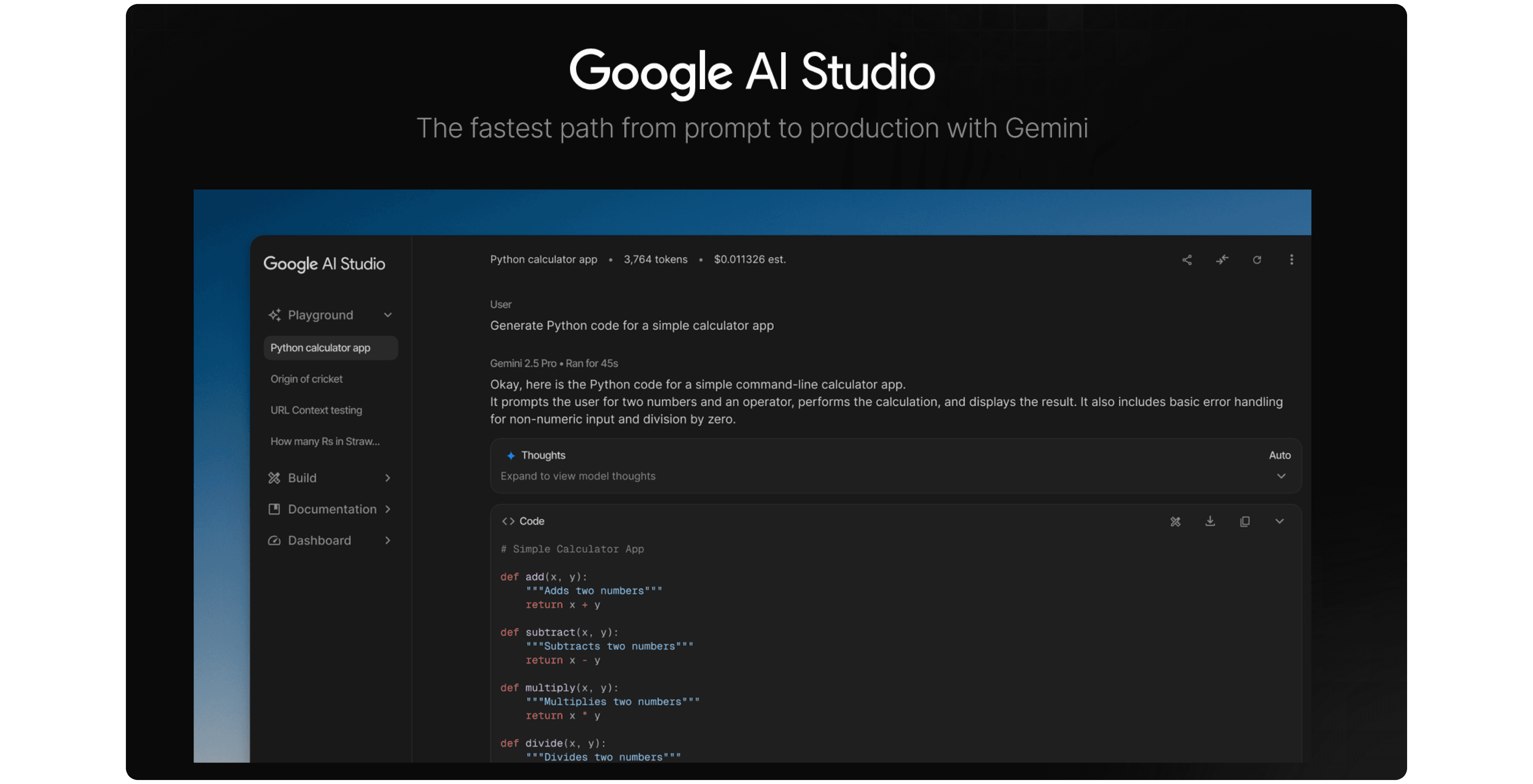Select the Python calculator app chat
1533x784 pixels.
pos(331,348)
